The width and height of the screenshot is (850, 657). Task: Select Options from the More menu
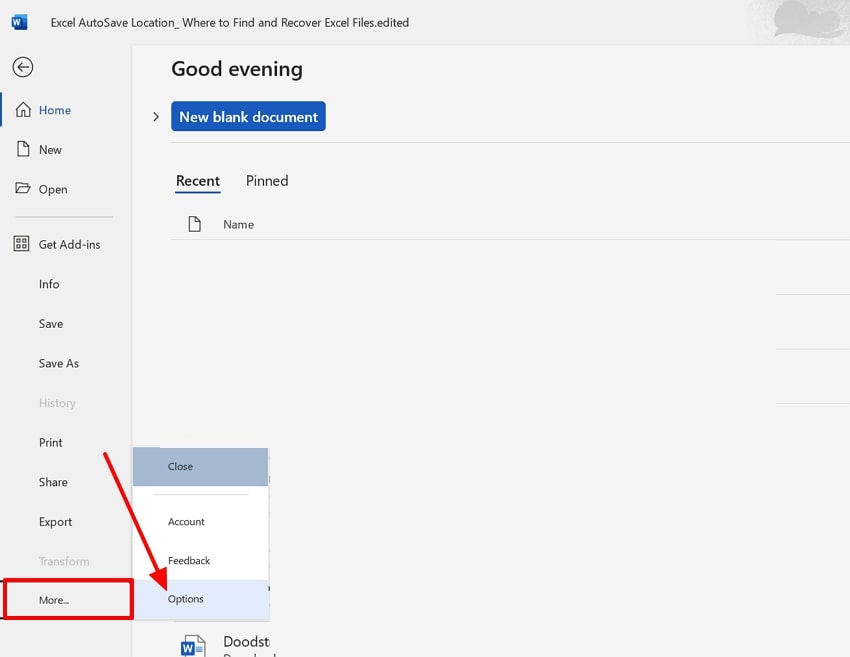185,599
